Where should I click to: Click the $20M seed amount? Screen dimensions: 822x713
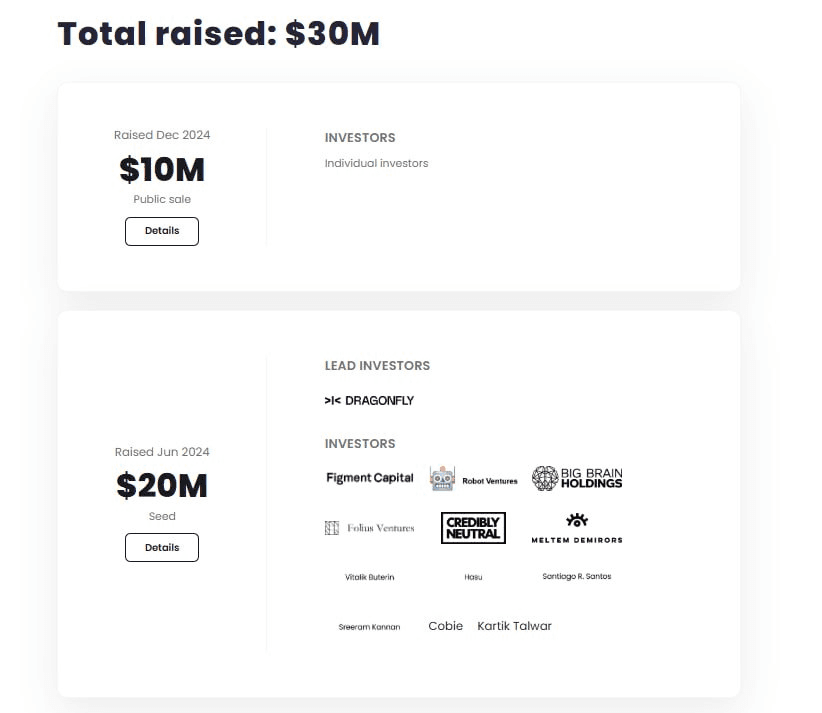(161, 485)
